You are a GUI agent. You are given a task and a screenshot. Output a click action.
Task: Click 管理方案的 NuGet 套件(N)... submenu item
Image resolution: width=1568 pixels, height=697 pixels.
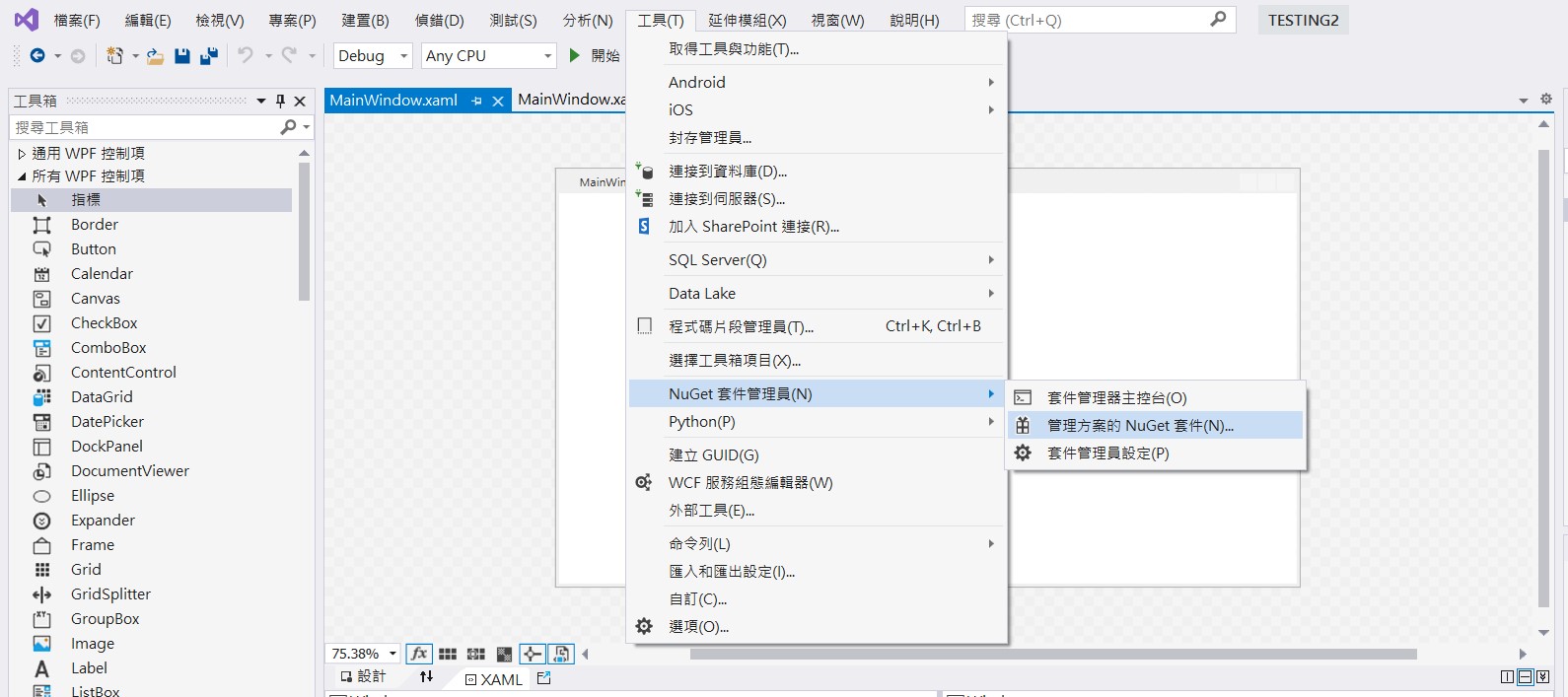1156,426
